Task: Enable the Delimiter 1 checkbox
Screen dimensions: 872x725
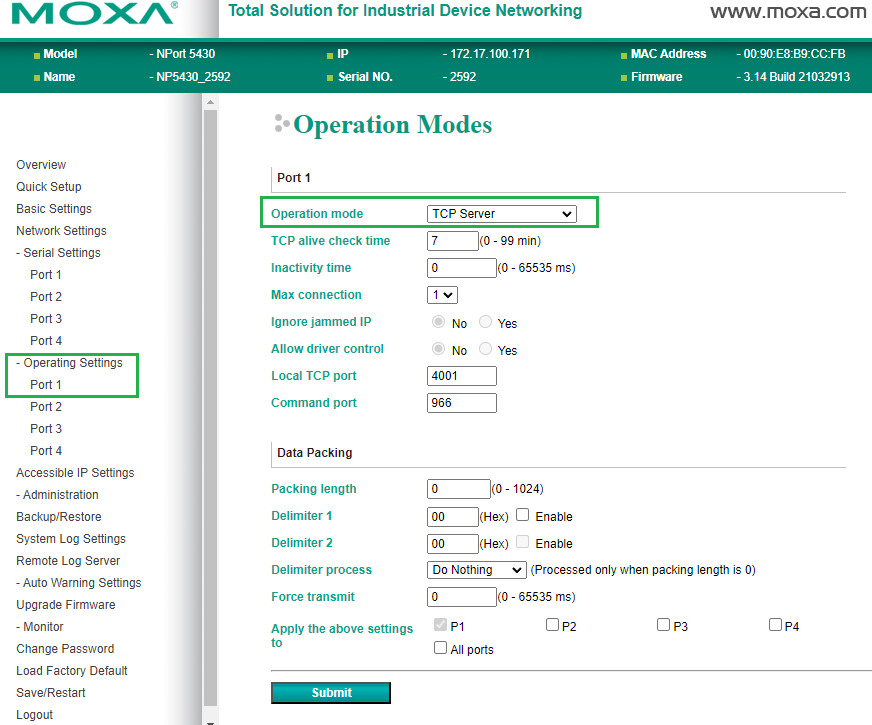Action: 522,516
